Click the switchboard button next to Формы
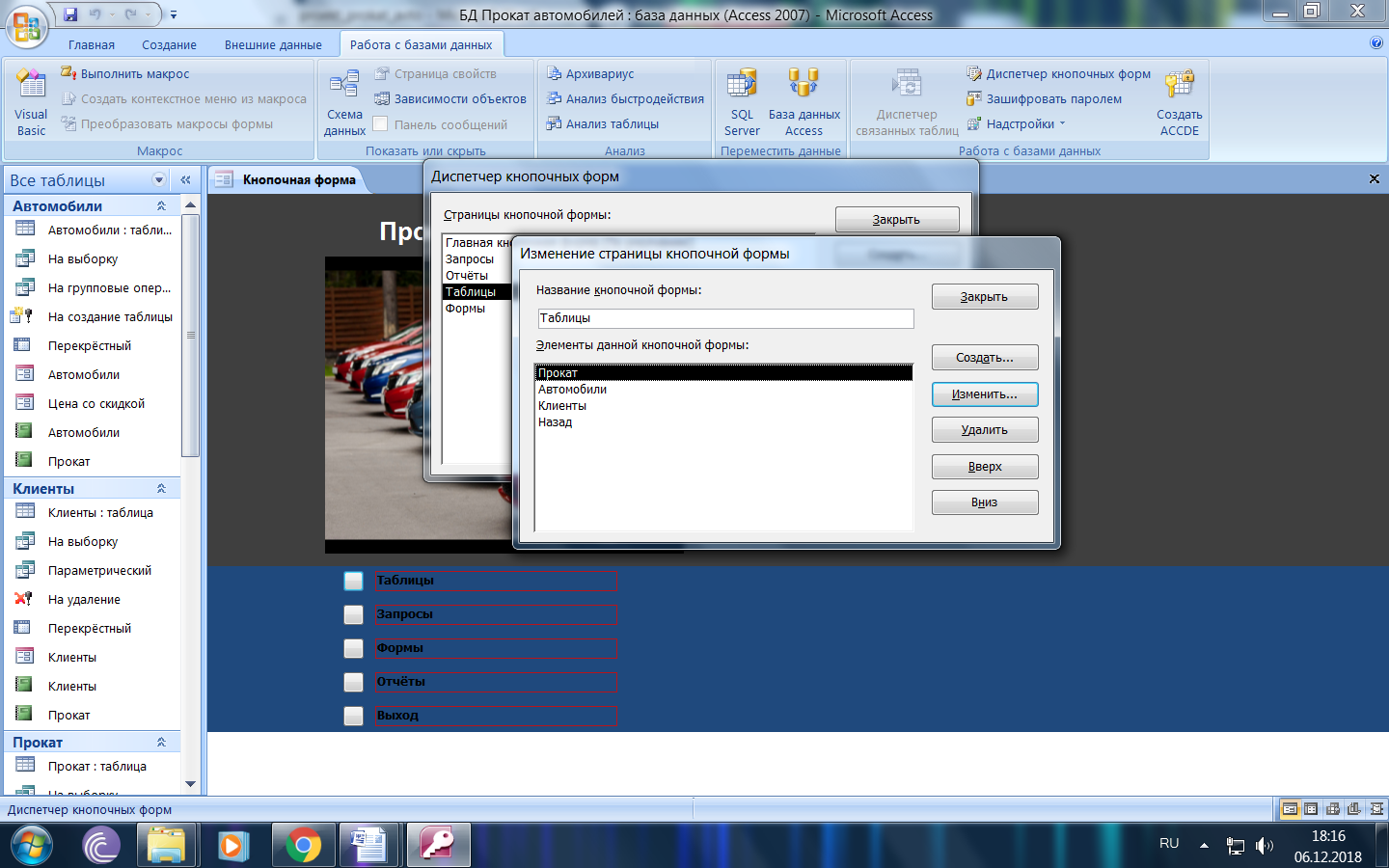Screen dimensions: 1389x868 pyautogui.click(x=354, y=648)
